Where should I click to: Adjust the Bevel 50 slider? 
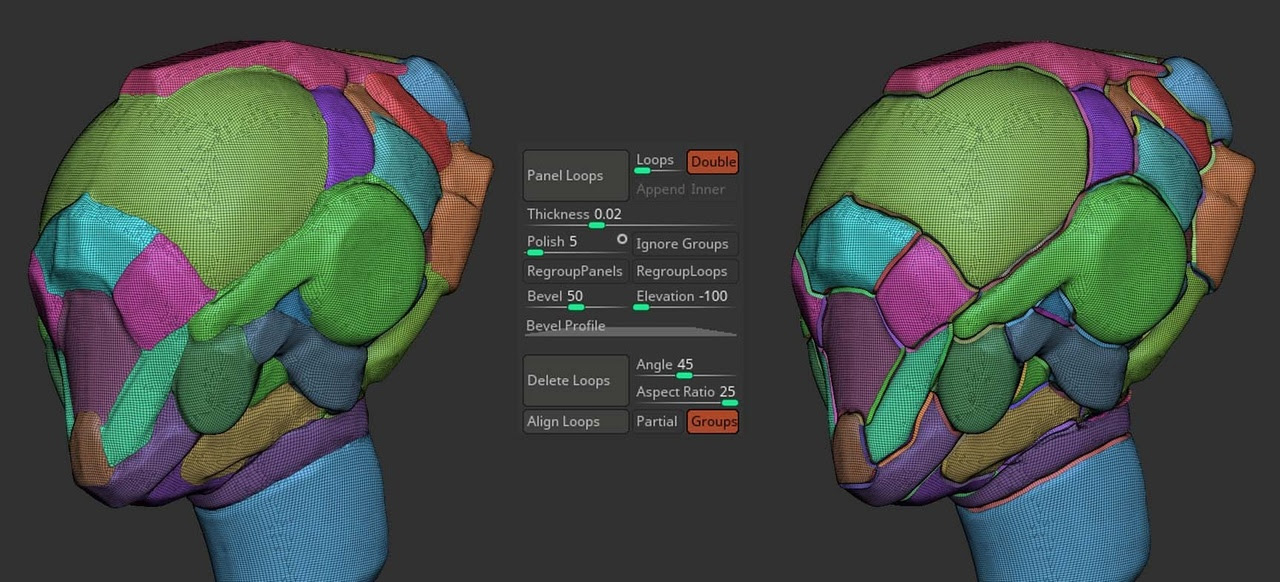(x=576, y=298)
